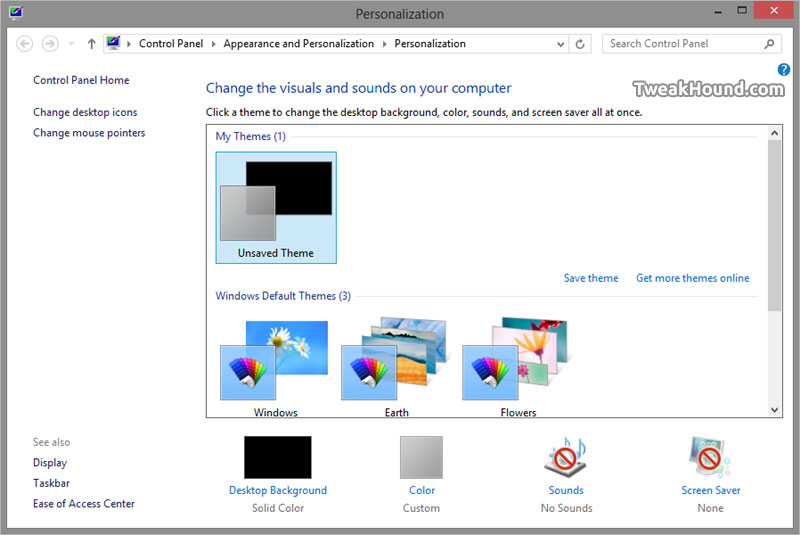
Task: Expand chevron after Control Panel breadcrumb
Action: pyautogui.click(x=213, y=44)
